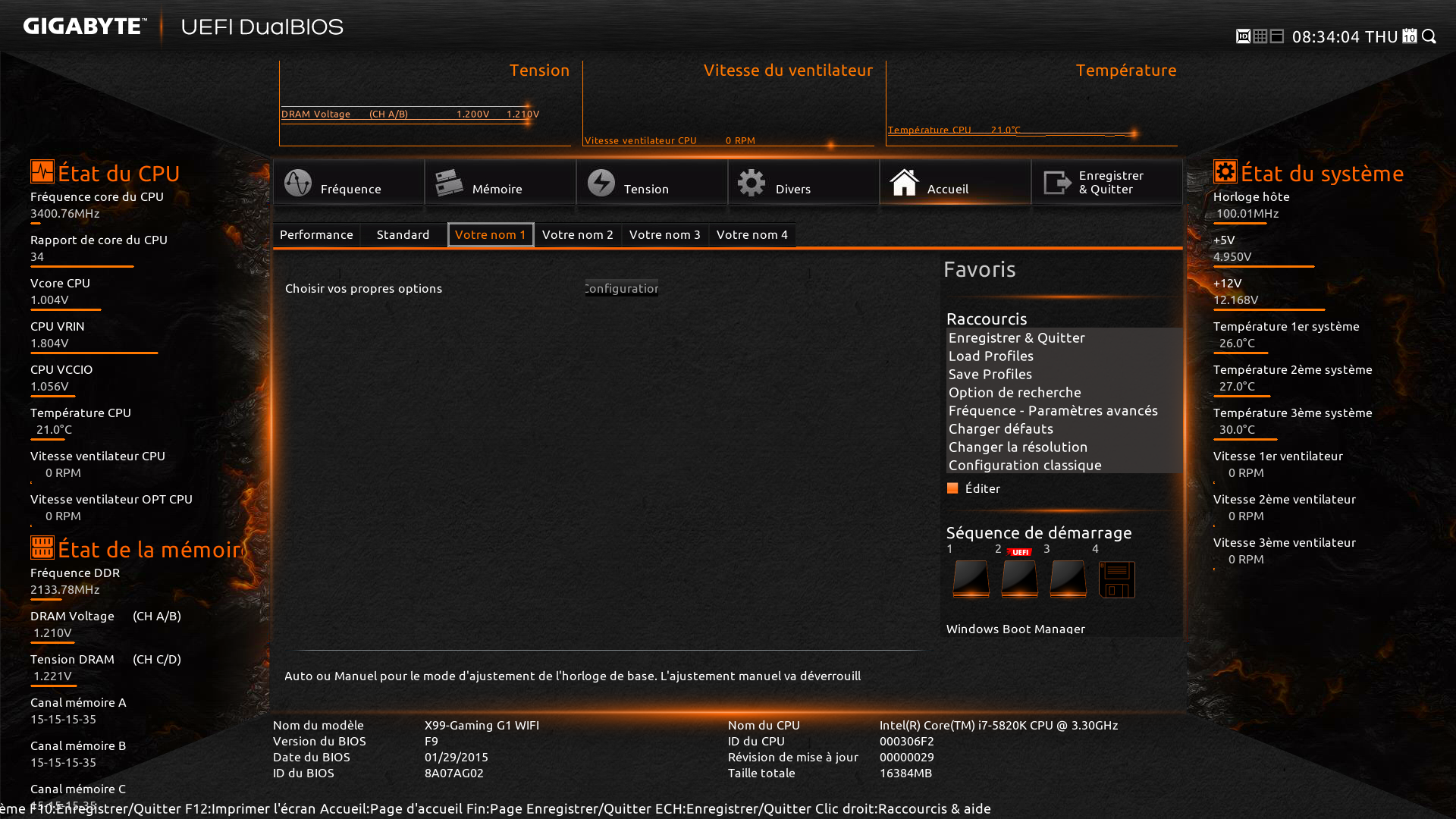Click Fréquence DDR 2133.78MHz reading
Viewport: 1456px width, 819px height.
pyautogui.click(x=65, y=589)
